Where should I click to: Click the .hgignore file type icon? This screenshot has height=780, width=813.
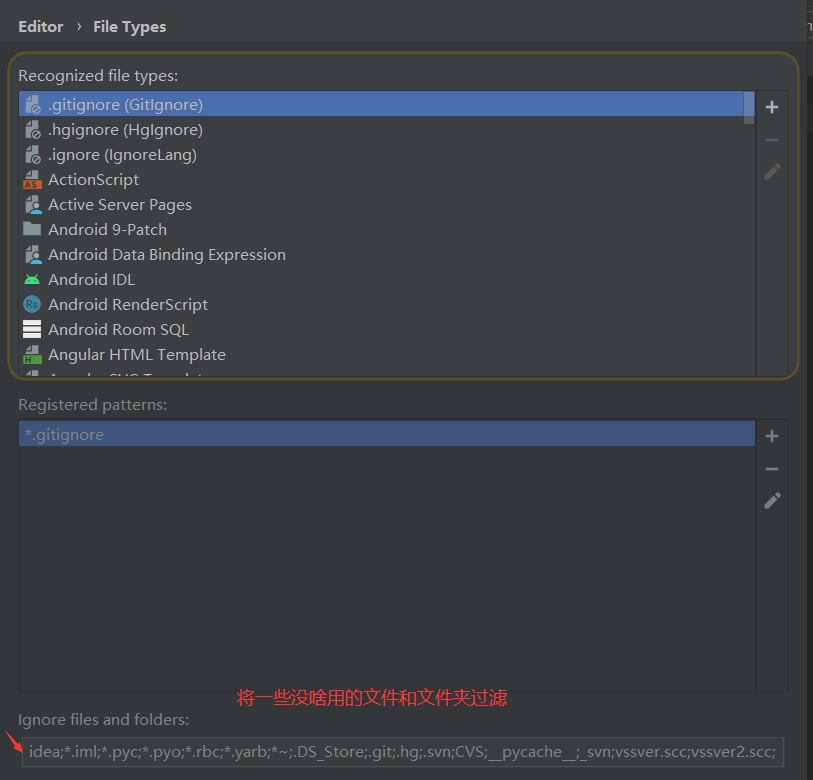(33, 130)
